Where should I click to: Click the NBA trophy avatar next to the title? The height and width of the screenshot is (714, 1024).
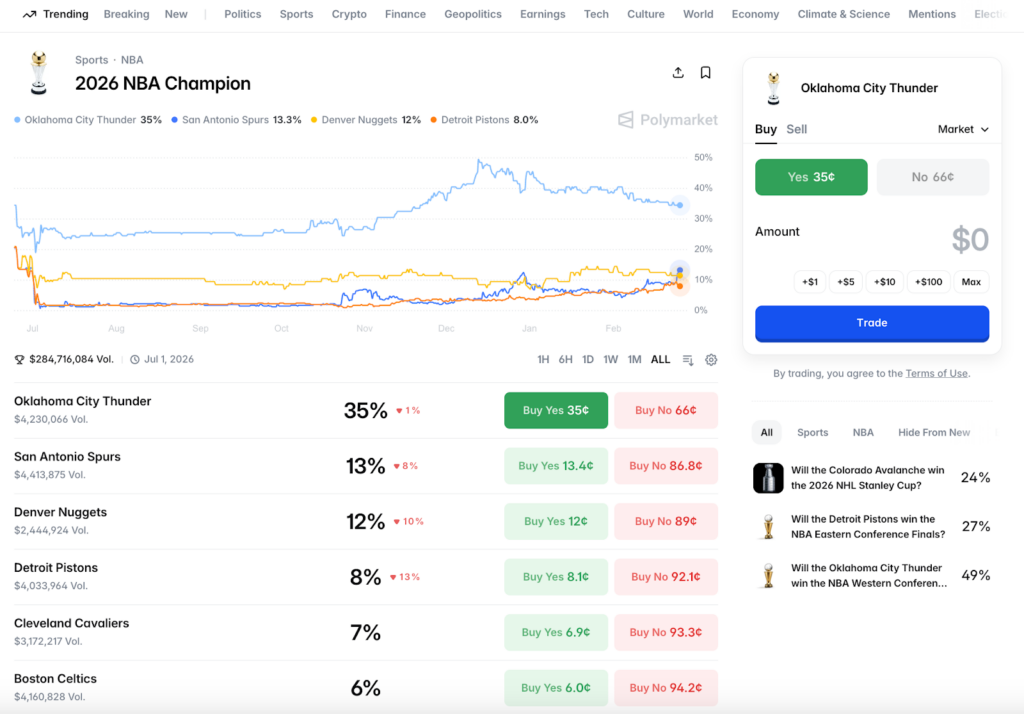point(38,72)
